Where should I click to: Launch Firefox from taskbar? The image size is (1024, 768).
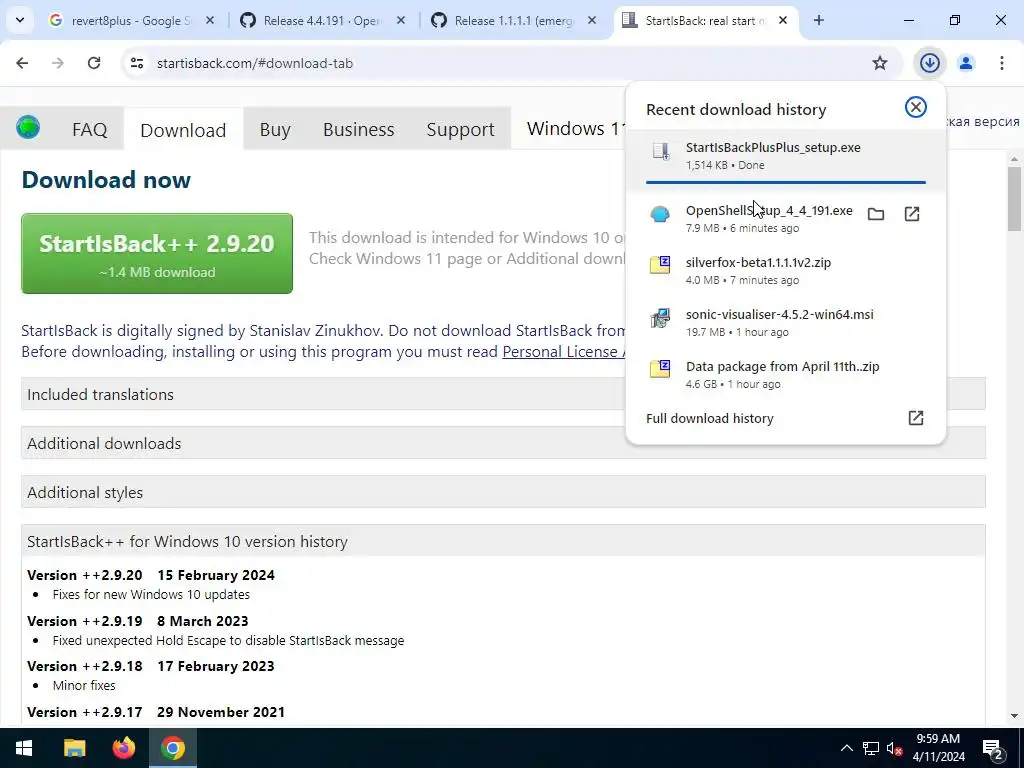123,748
